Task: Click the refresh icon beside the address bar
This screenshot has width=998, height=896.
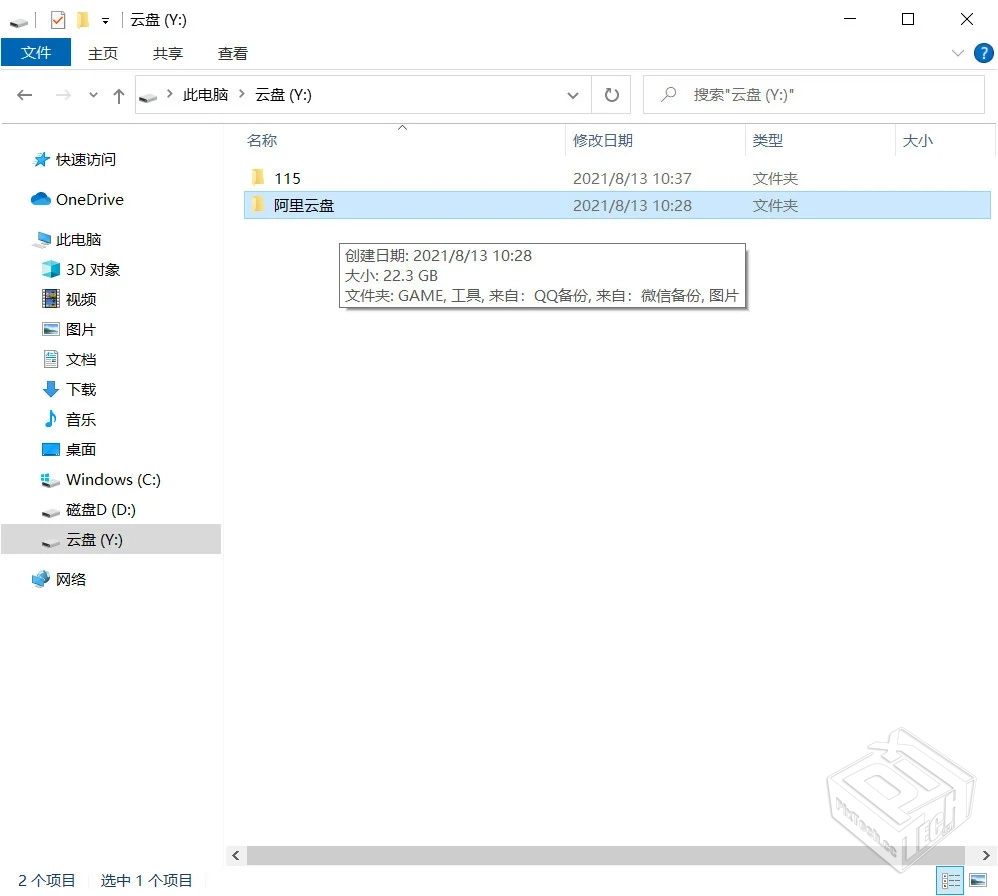Action: coord(611,94)
